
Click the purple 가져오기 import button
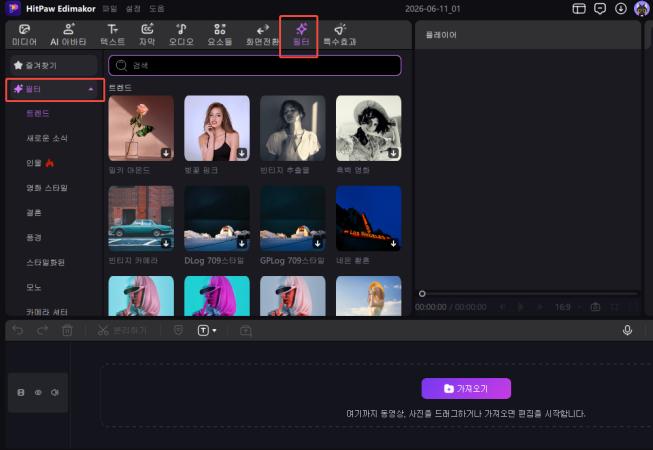[x=466, y=388]
